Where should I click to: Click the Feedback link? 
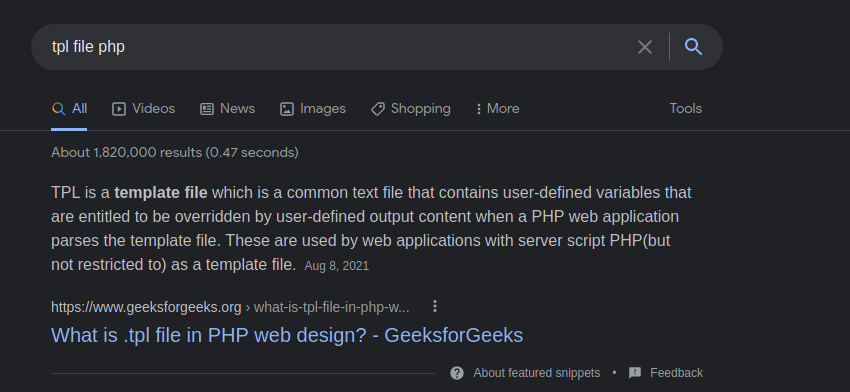point(676,373)
